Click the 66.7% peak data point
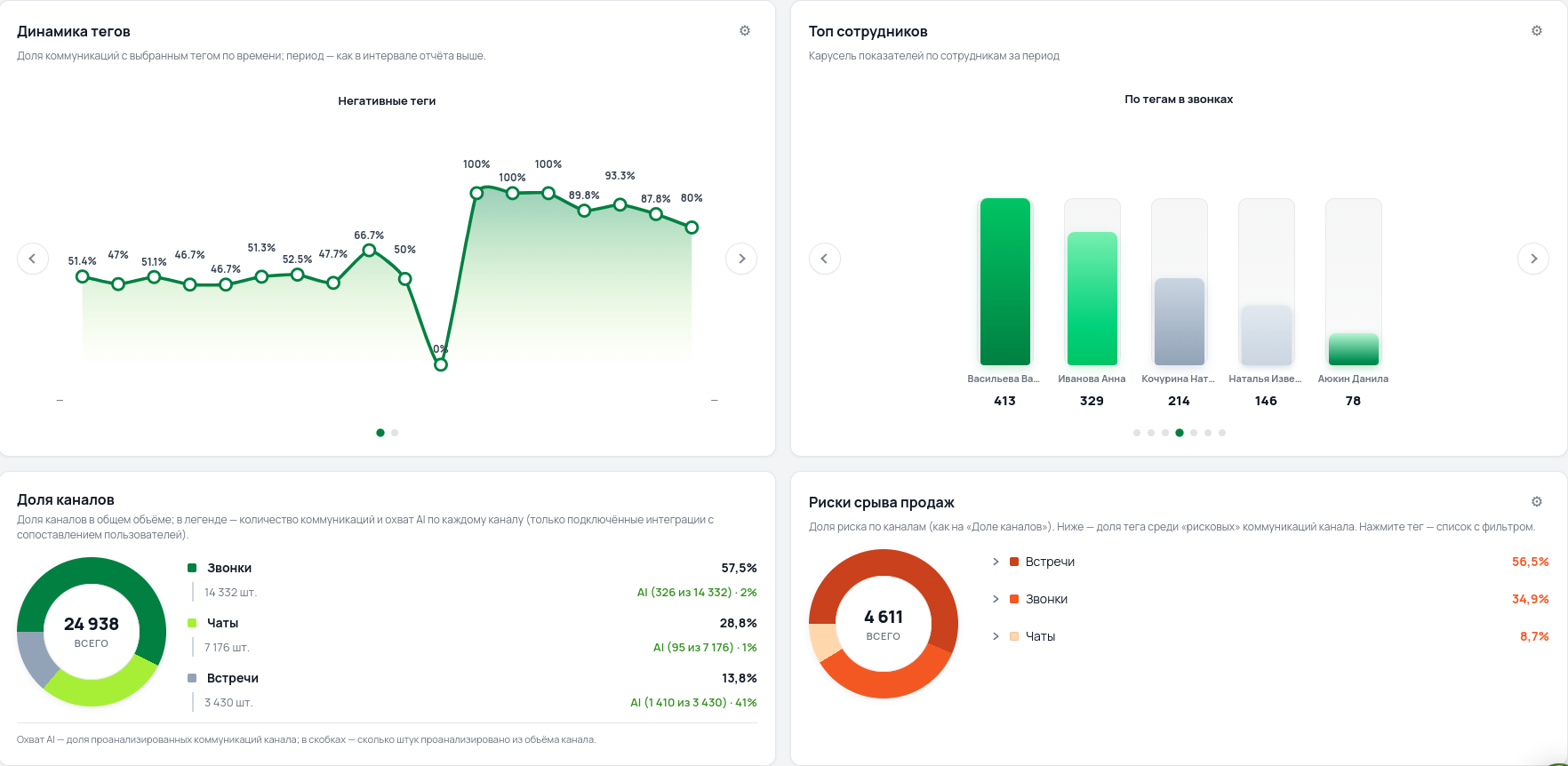 [369, 251]
